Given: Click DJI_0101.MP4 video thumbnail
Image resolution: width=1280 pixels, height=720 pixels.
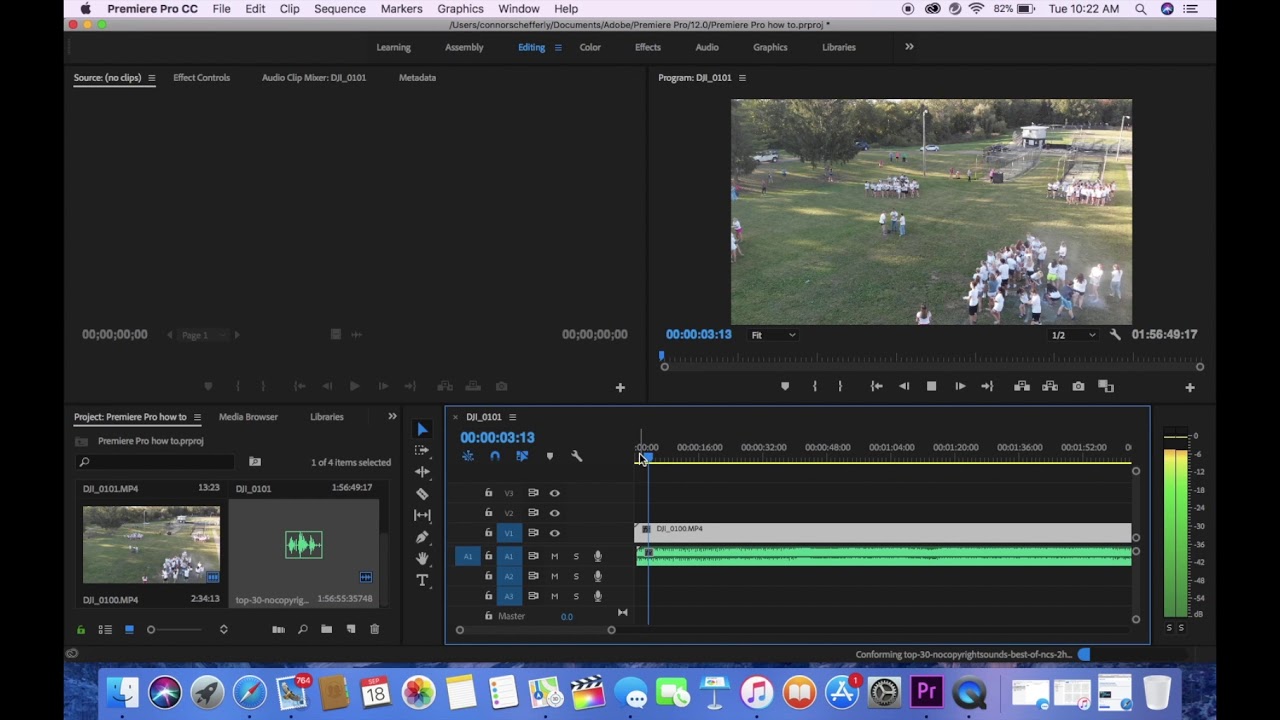Looking at the screenshot, I should pos(151,544).
